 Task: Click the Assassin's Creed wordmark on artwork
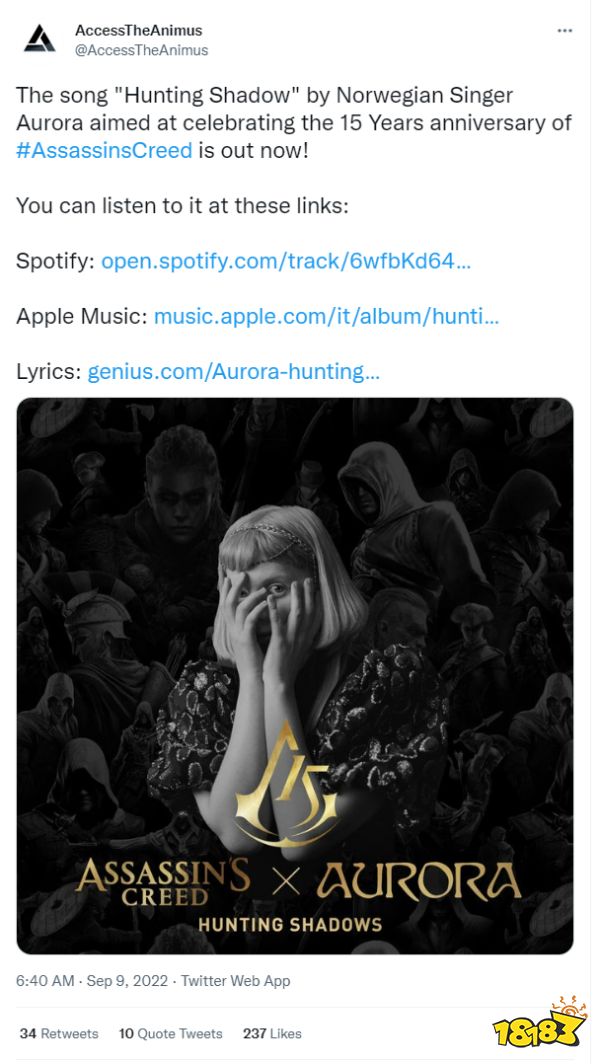point(162,882)
